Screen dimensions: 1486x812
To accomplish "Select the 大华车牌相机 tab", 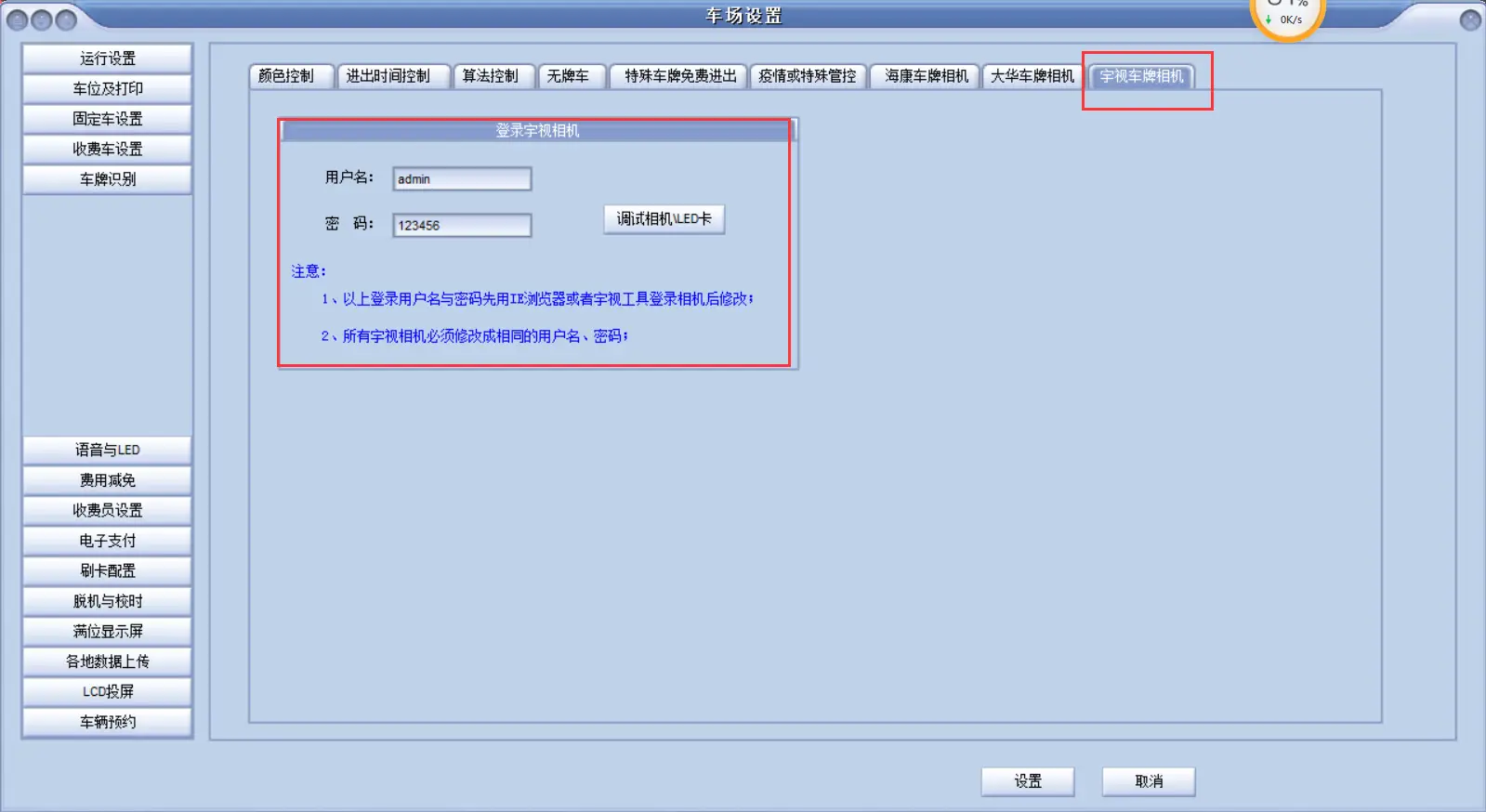I will pos(1032,76).
